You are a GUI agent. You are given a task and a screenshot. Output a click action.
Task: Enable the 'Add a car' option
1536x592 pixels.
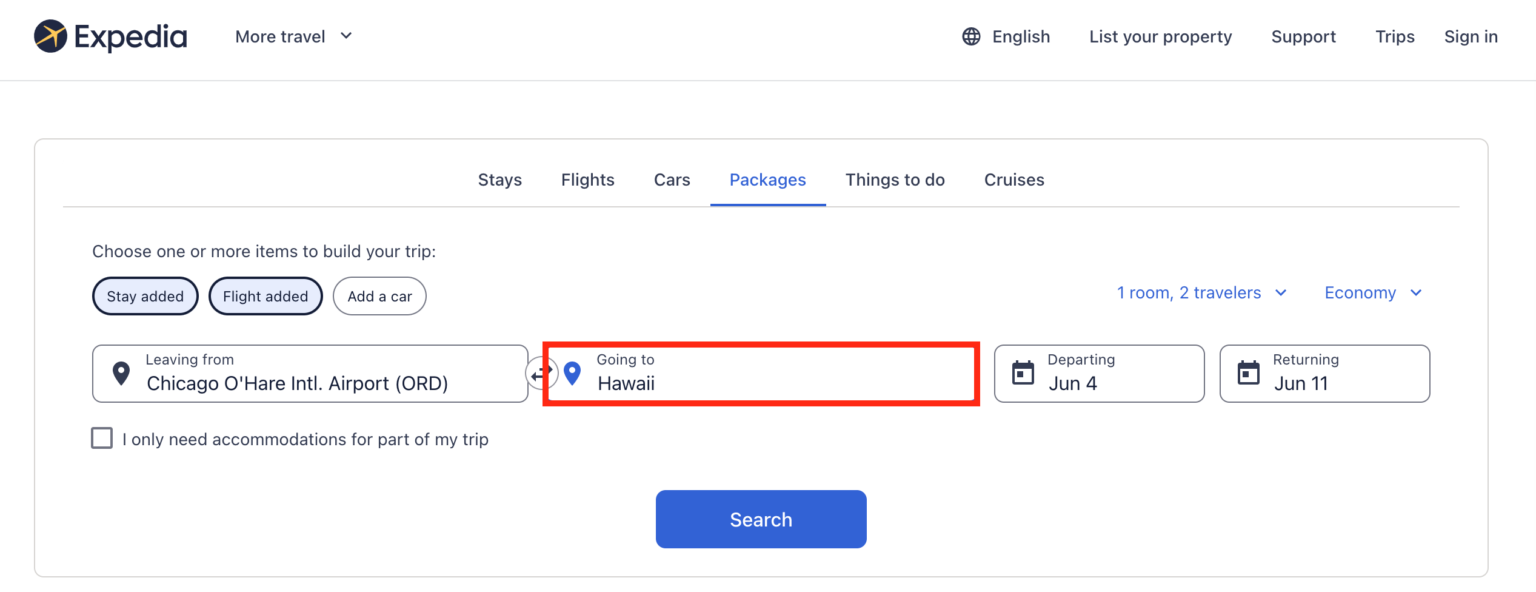click(x=379, y=296)
